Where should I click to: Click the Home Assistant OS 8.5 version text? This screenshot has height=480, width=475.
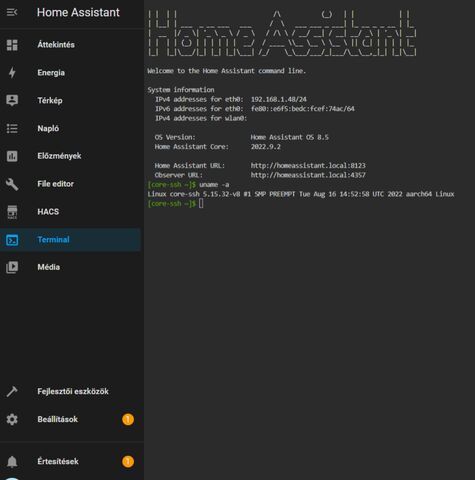click(x=289, y=137)
